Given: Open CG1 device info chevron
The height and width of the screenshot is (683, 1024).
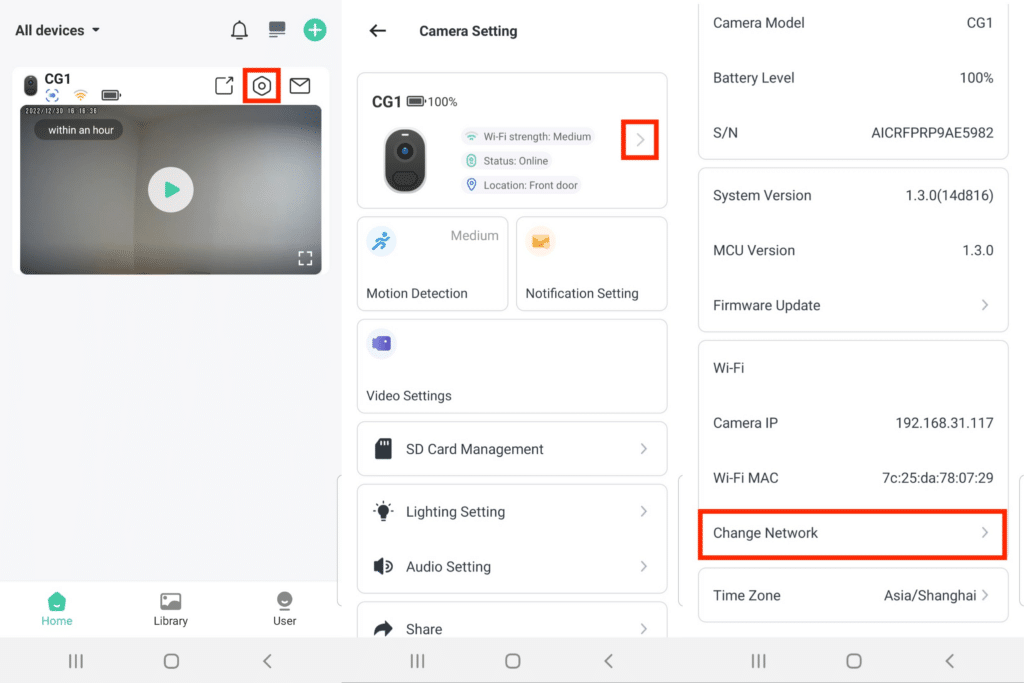Looking at the screenshot, I should point(640,140).
